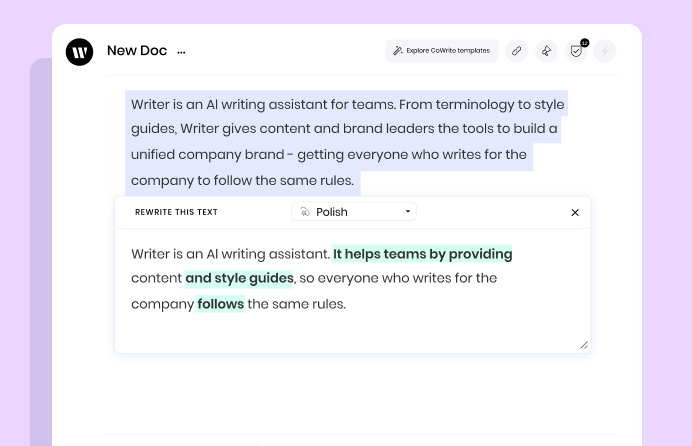The height and width of the screenshot is (446, 692).
Task: Click the magic wand icon in templates button
Action: [398, 51]
